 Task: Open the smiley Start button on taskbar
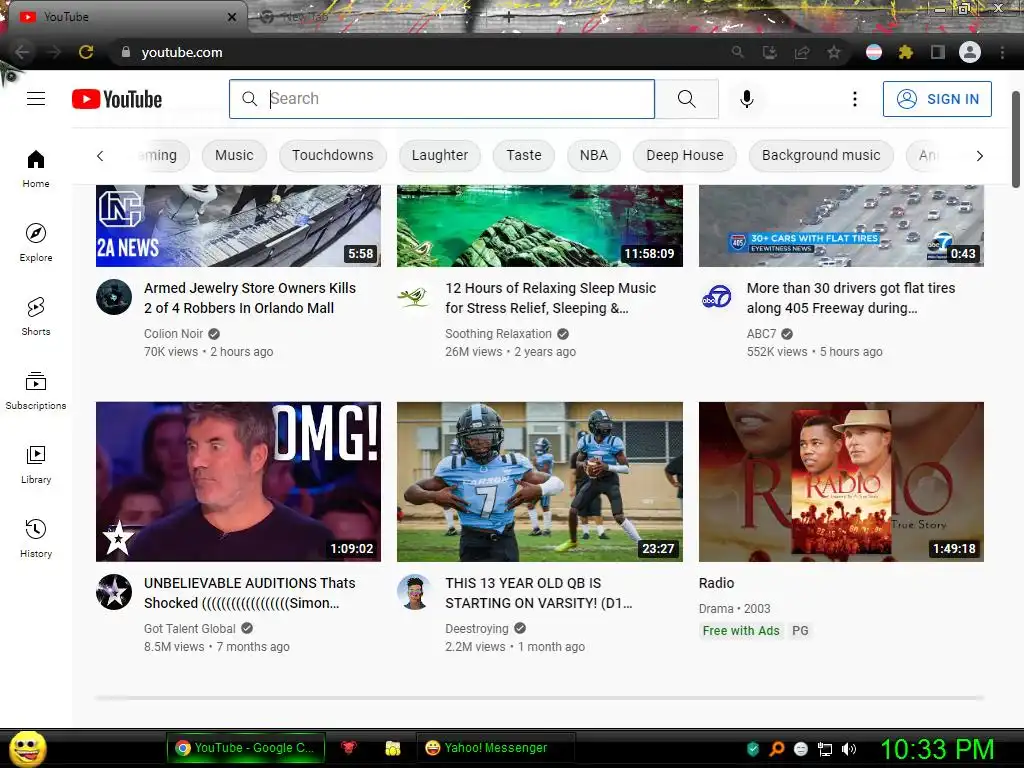(27, 748)
